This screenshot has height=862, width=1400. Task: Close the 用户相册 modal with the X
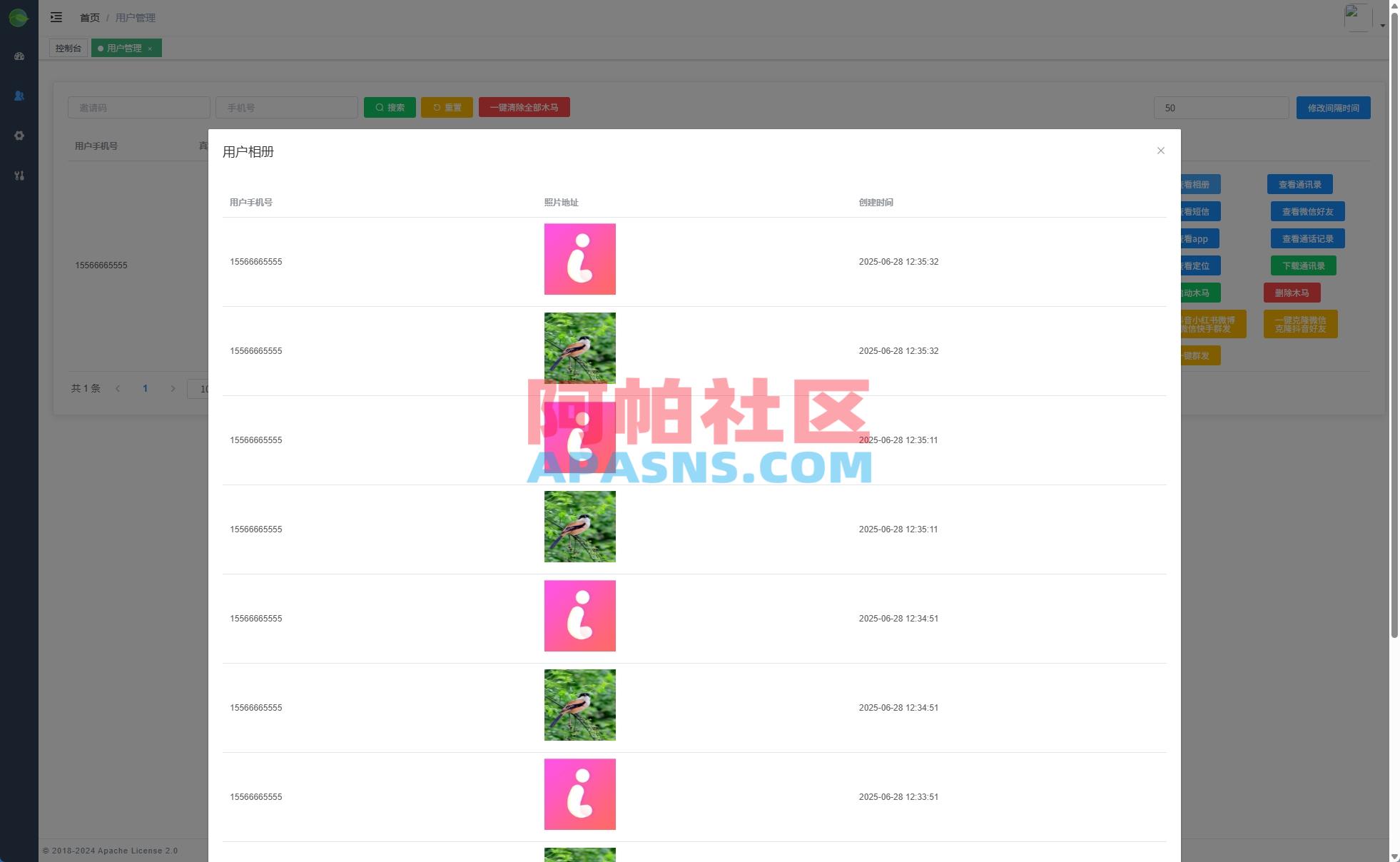pos(1161,151)
